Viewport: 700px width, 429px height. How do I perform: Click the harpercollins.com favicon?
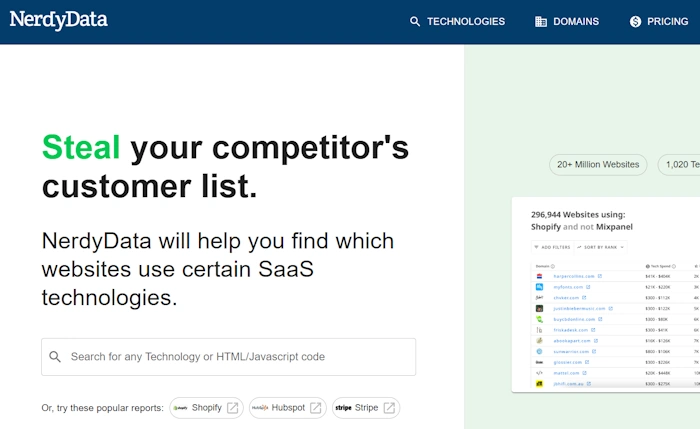(x=539, y=276)
